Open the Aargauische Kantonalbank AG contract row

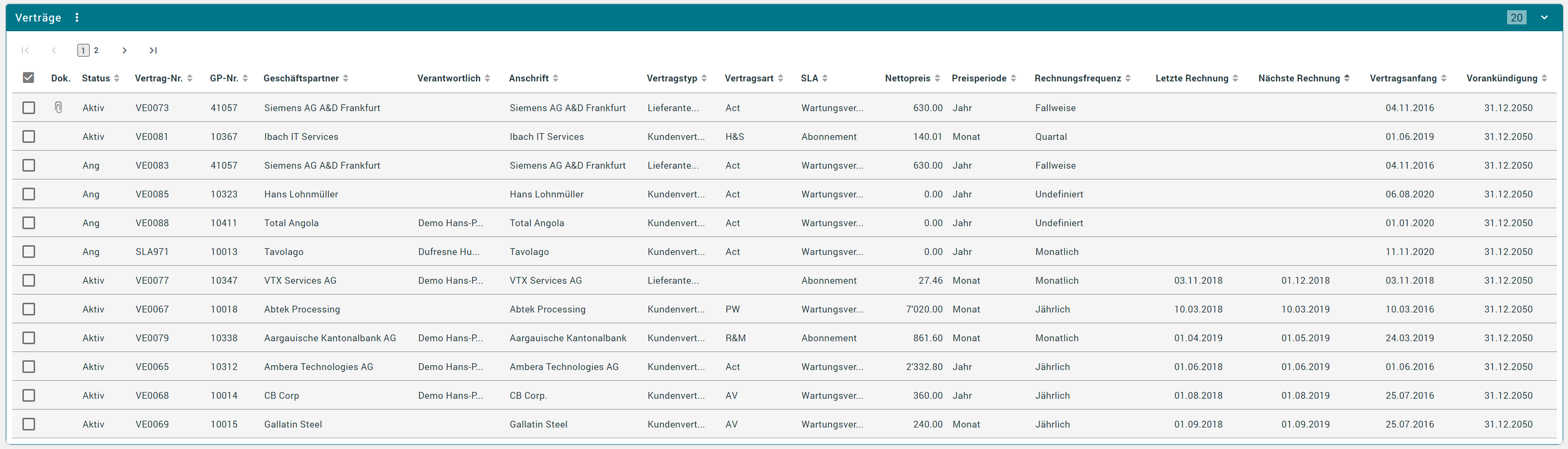tap(329, 338)
